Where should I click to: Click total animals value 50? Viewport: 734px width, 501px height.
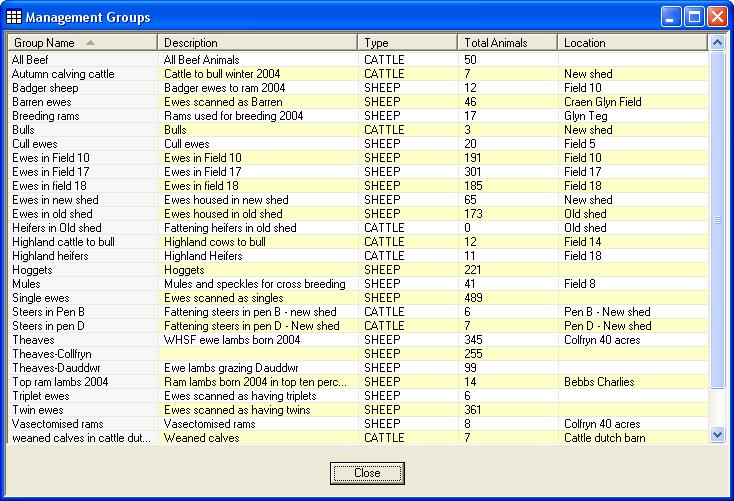[470, 60]
